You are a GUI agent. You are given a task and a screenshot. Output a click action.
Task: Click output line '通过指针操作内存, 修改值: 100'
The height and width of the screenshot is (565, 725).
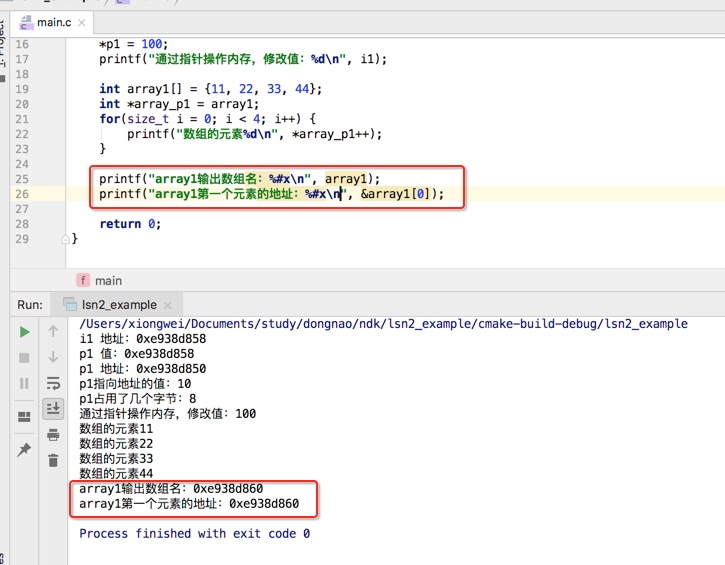coord(168,414)
